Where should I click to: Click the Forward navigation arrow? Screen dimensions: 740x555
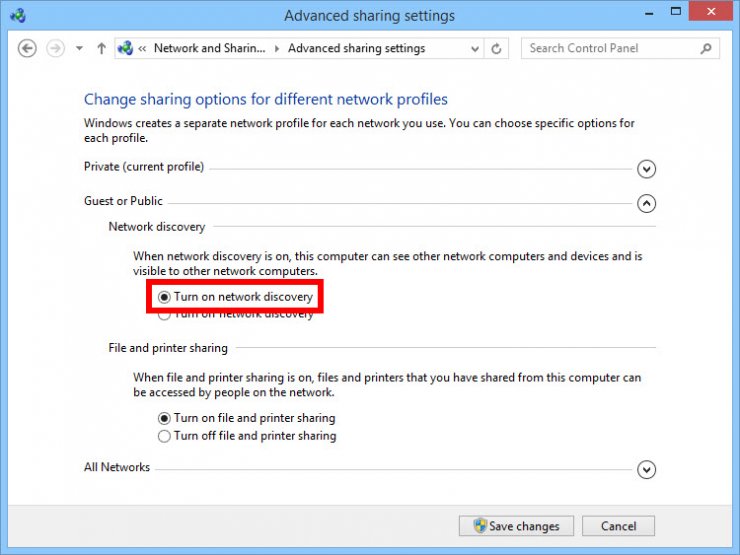pyautogui.click(x=55, y=48)
